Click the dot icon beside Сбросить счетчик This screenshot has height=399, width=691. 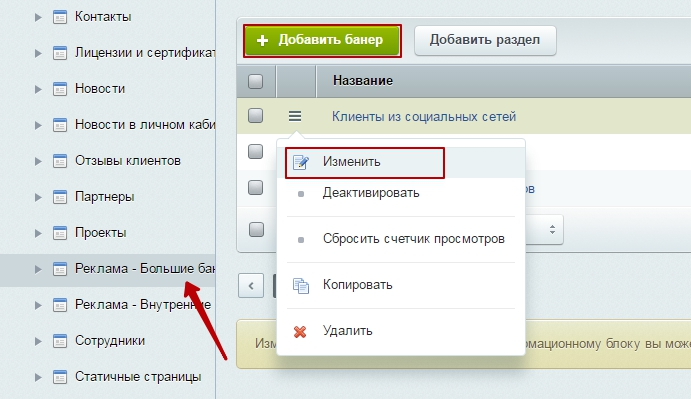[x=301, y=240]
